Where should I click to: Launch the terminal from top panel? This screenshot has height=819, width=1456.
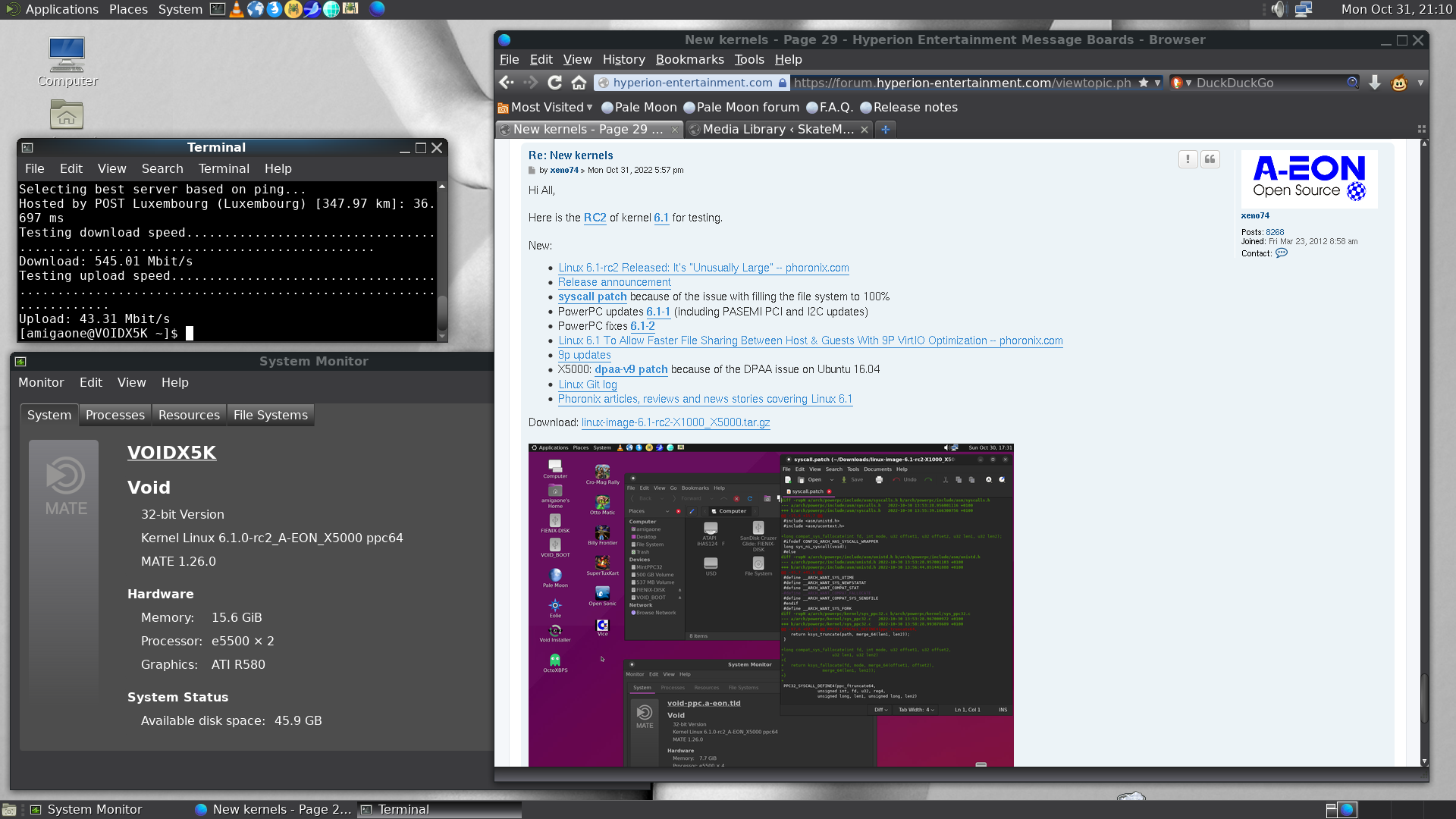point(218,9)
